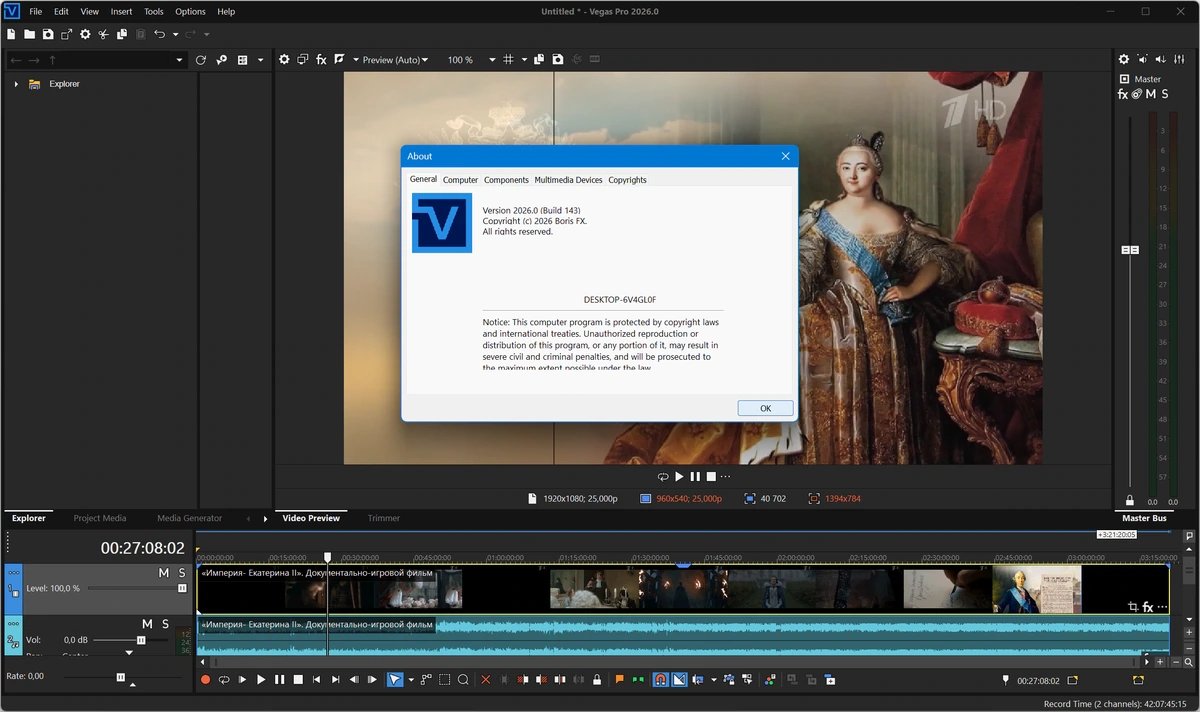Open the Explorer views dropdown arrow

pyautogui.click(x=260, y=60)
